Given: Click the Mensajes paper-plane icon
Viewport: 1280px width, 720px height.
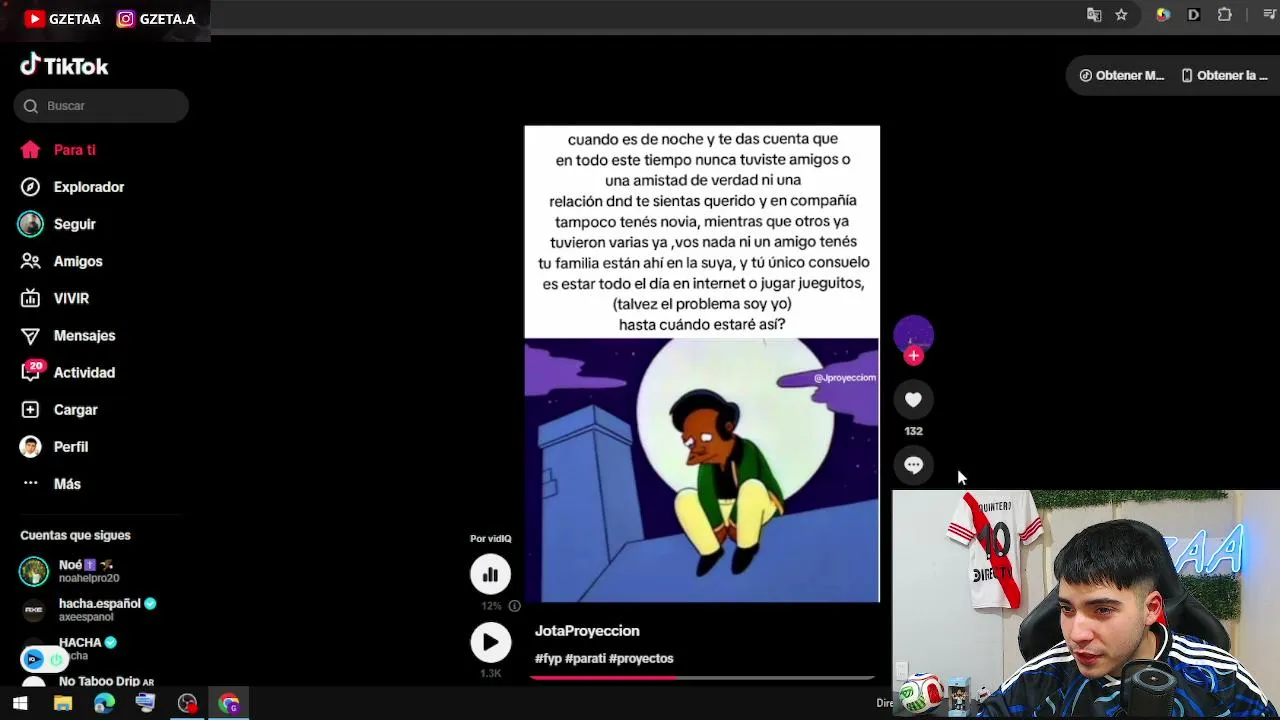Looking at the screenshot, I should coord(31,336).
